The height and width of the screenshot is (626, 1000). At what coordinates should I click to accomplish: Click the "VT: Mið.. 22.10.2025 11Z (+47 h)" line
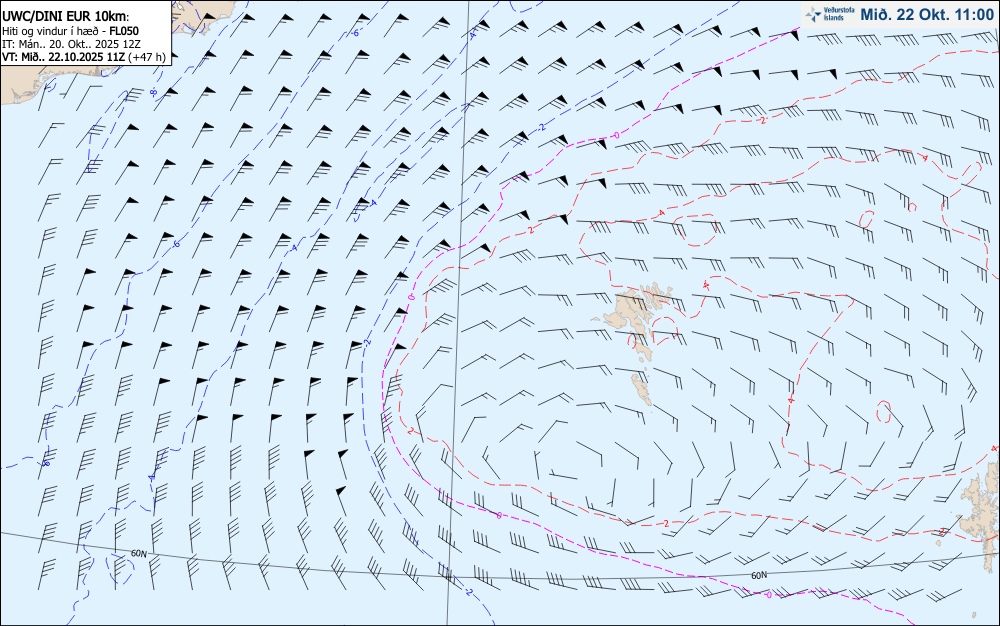[84, 57]
